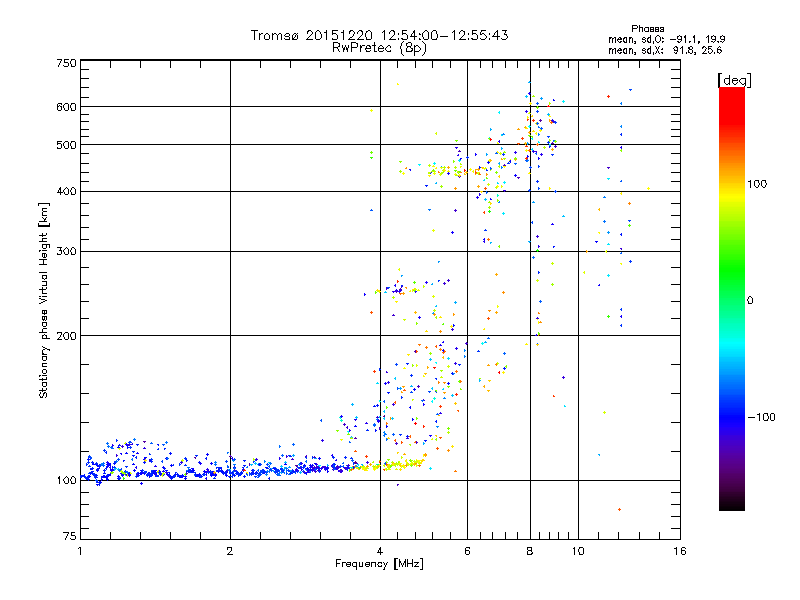Click the y-axis tick label "75"
Viewport: 800px width, 600px height.
(70, 536)
